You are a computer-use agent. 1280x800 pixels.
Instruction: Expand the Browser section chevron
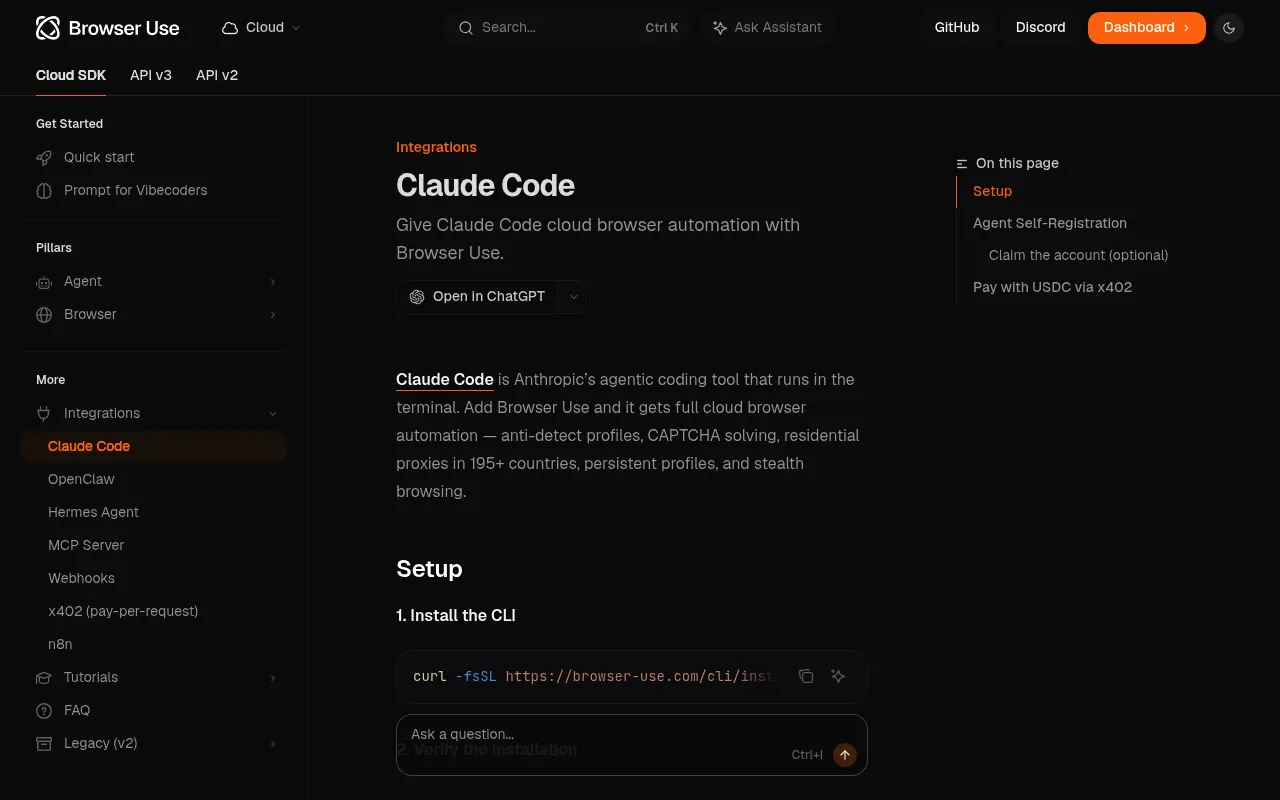(273, 315)
